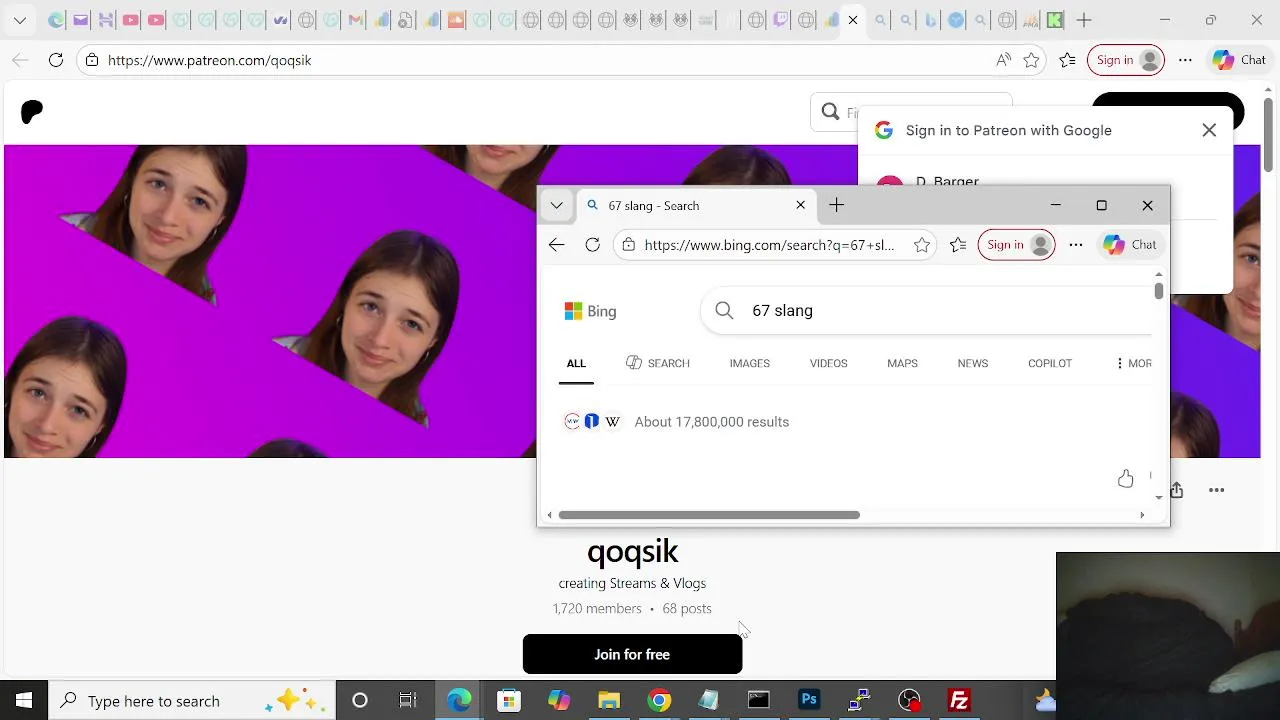Switch to Bing SEARCH tab
Screen dimensions: 1280x720
tap(658, 363)
